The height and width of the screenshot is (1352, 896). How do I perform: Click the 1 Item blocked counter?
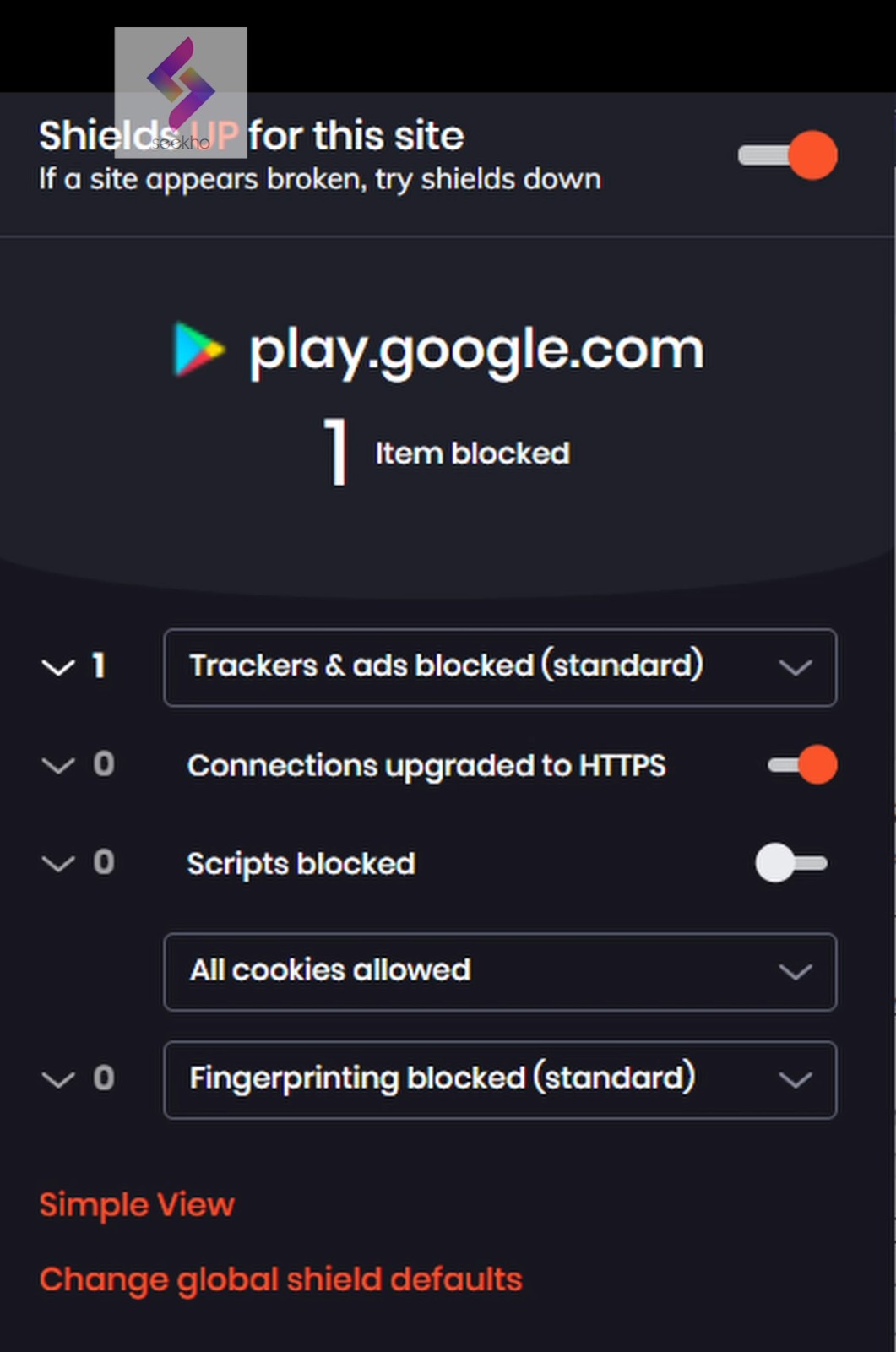tap(447, 453)
